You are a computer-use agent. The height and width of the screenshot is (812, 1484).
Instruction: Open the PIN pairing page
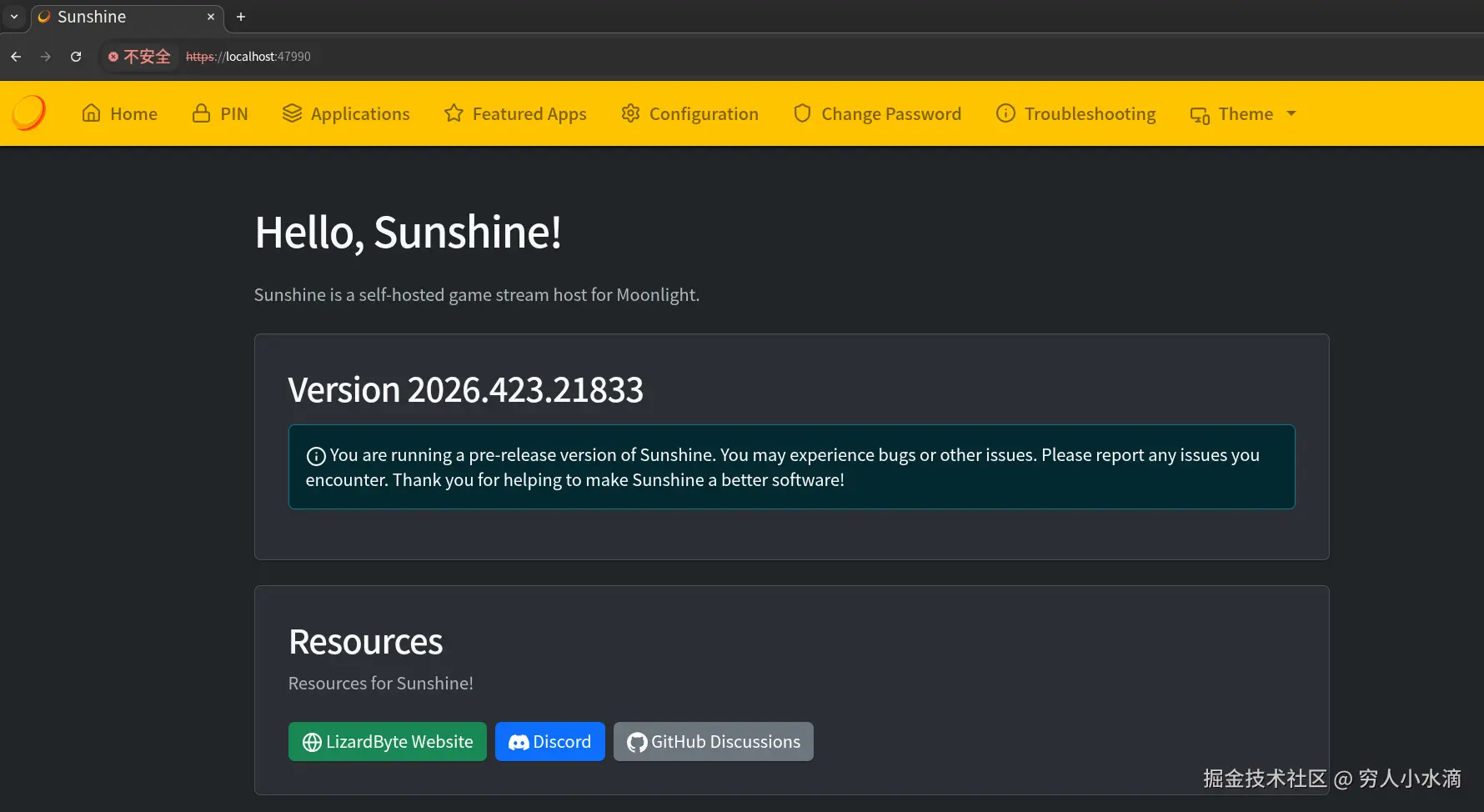[220, 113]
